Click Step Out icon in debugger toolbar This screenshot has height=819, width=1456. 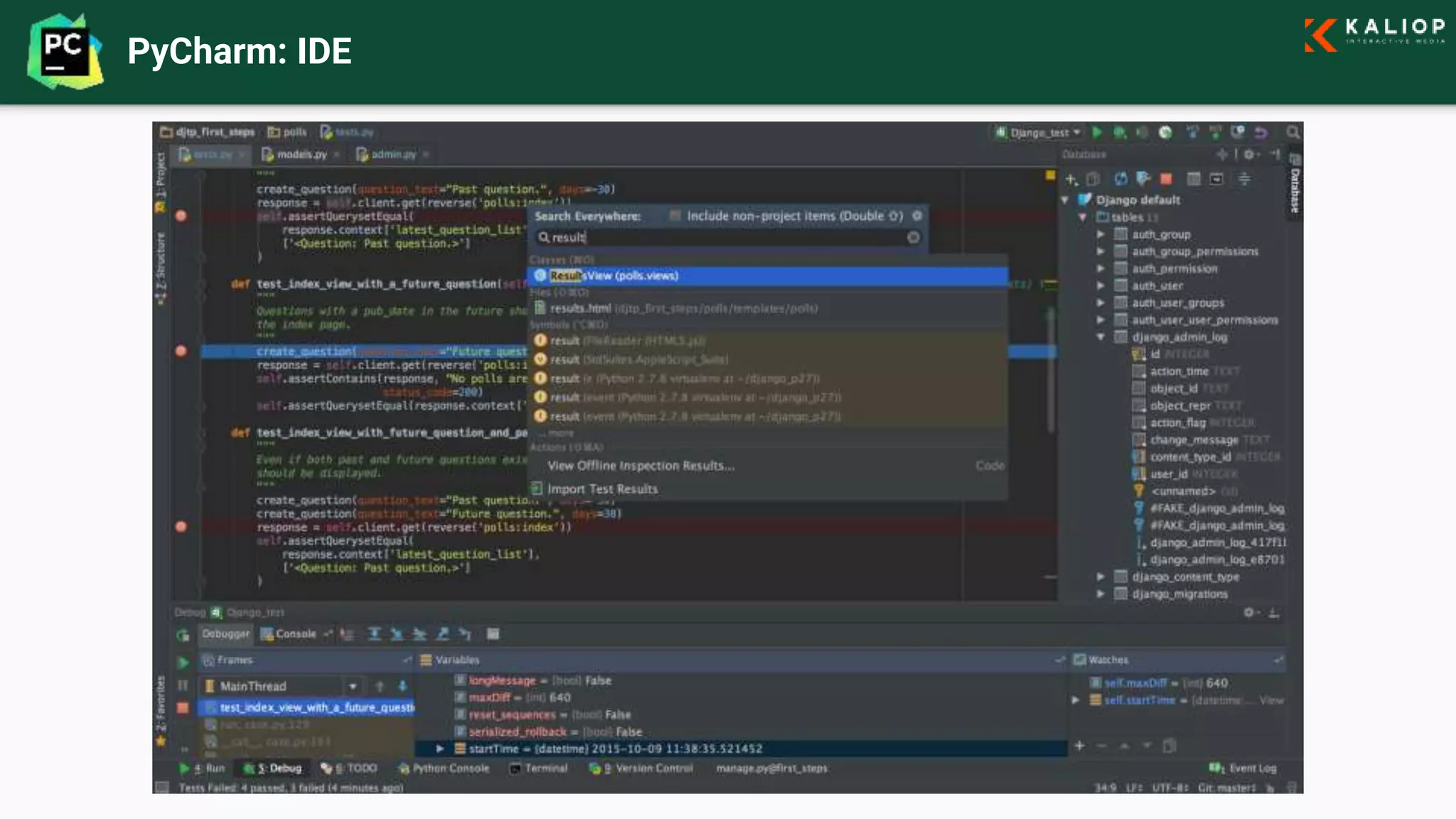point(442,633)
